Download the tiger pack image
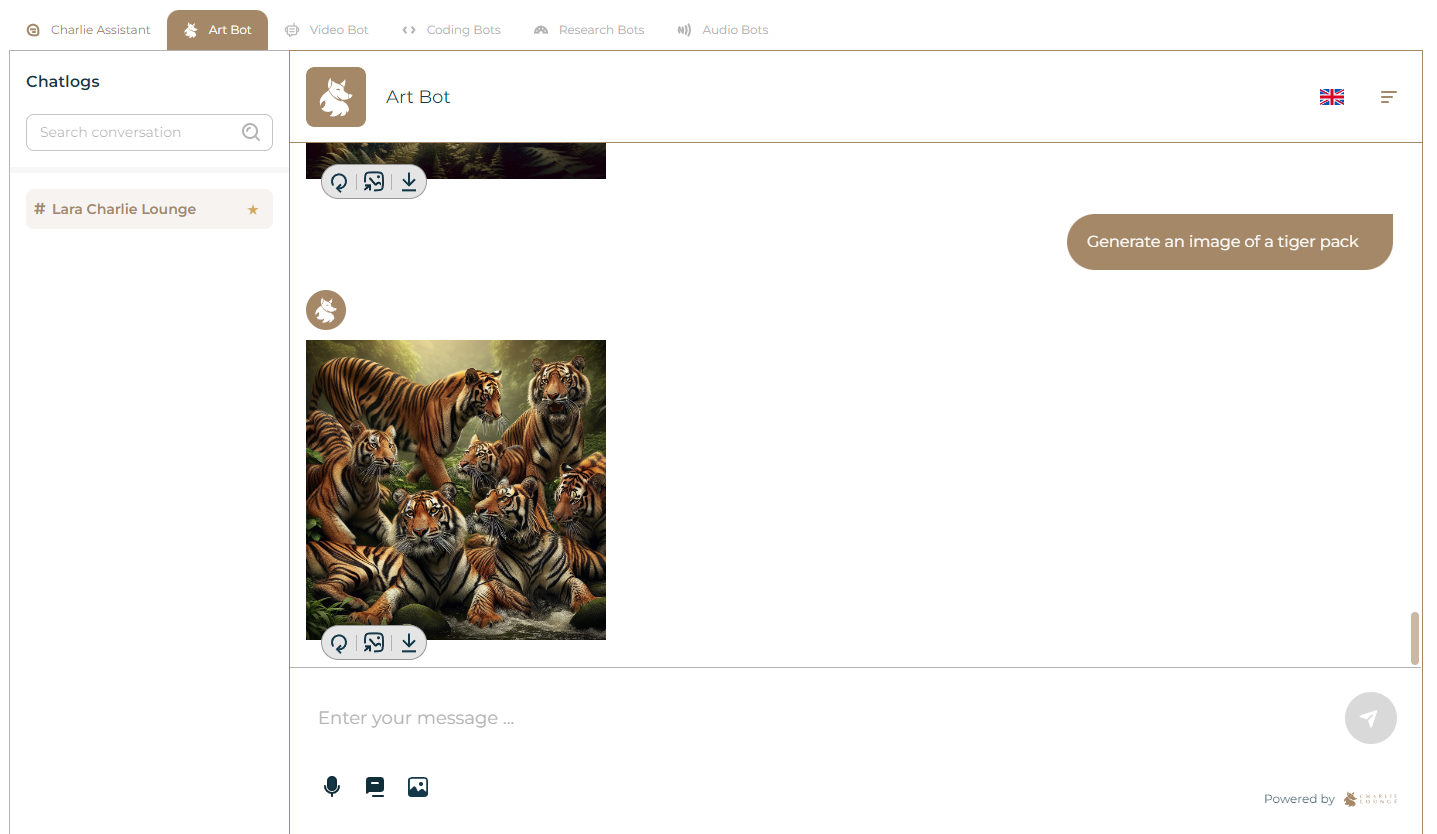Image resolution: width=1437 pixels, height=834 pixels. (x=409, y=643)
